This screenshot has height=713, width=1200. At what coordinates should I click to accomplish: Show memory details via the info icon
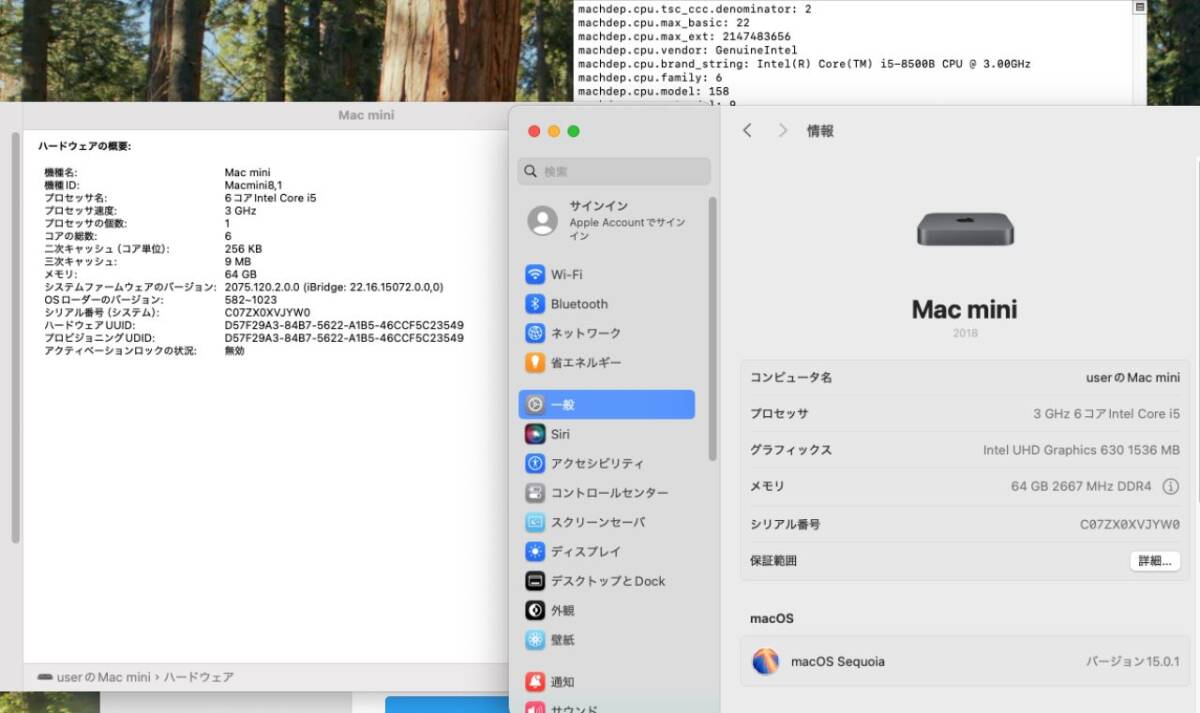coord(1171,487)
